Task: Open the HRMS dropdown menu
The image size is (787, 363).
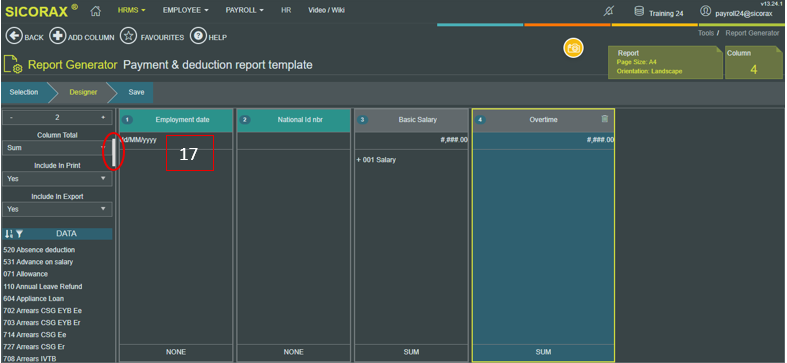Action: pyautogui.click(x=132, y=10)
